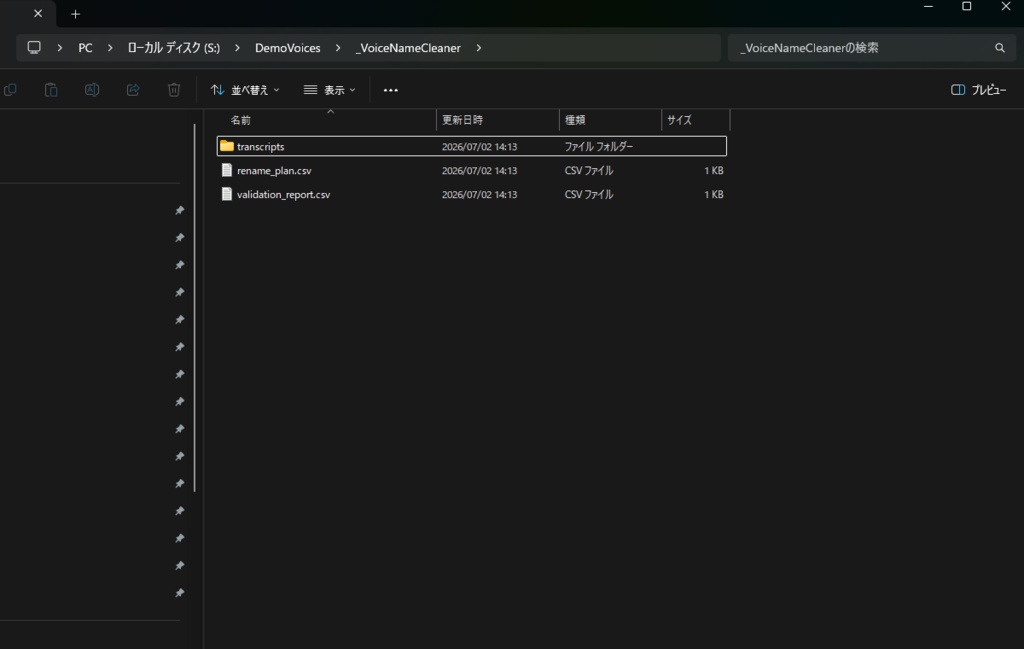Click the Copy icon in the toolbar
The height and width of the screenshot is (649, 1024).
click(10, 90)
